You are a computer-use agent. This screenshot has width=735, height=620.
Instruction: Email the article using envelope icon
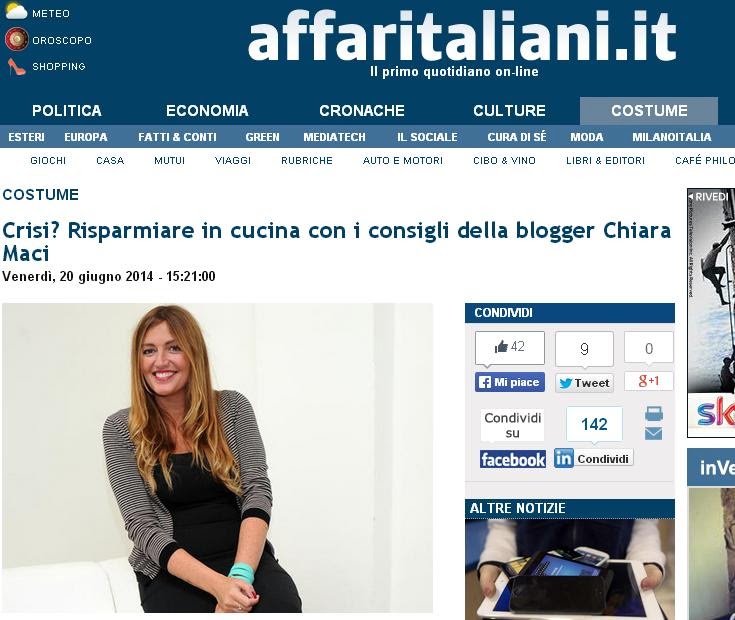pyautogui.click(x=653, y=433)
